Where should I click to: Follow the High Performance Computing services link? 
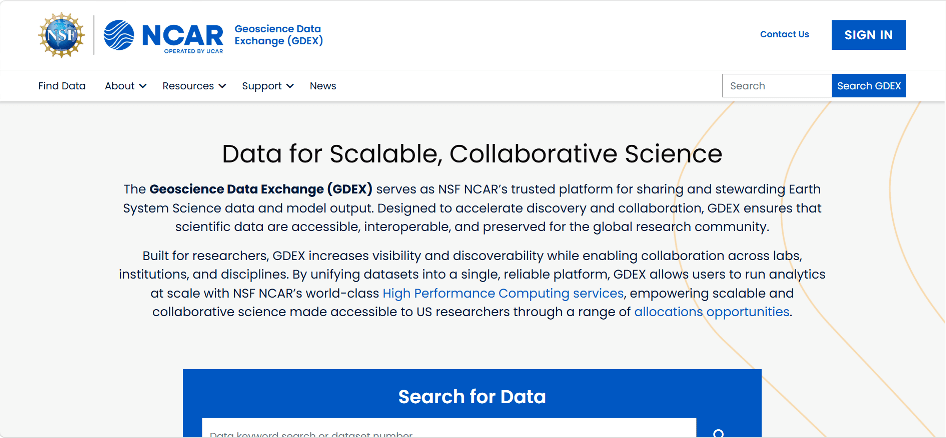(503, 293)
